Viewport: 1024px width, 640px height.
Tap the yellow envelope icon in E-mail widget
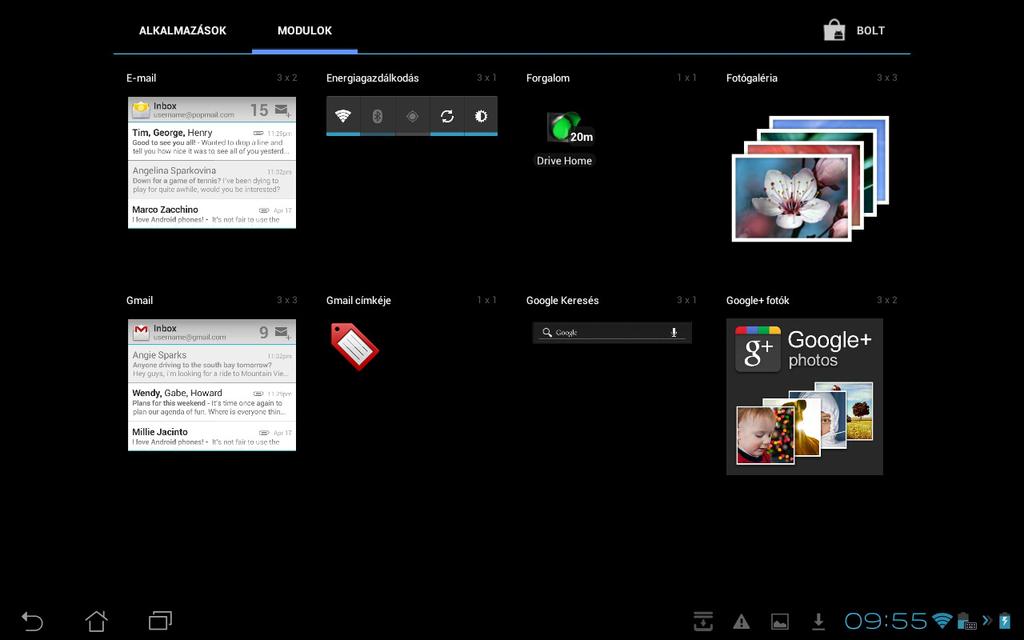click(140, 109)
